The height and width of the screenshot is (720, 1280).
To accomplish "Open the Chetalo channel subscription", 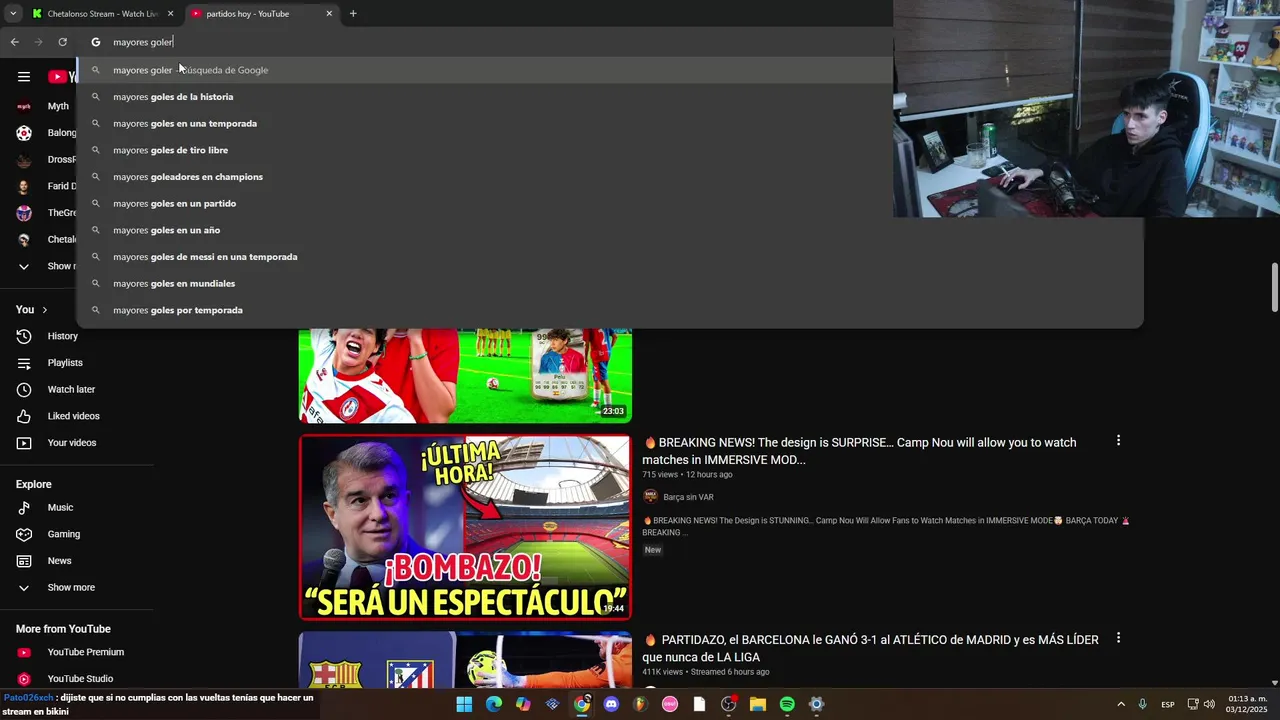I will 45,240.
